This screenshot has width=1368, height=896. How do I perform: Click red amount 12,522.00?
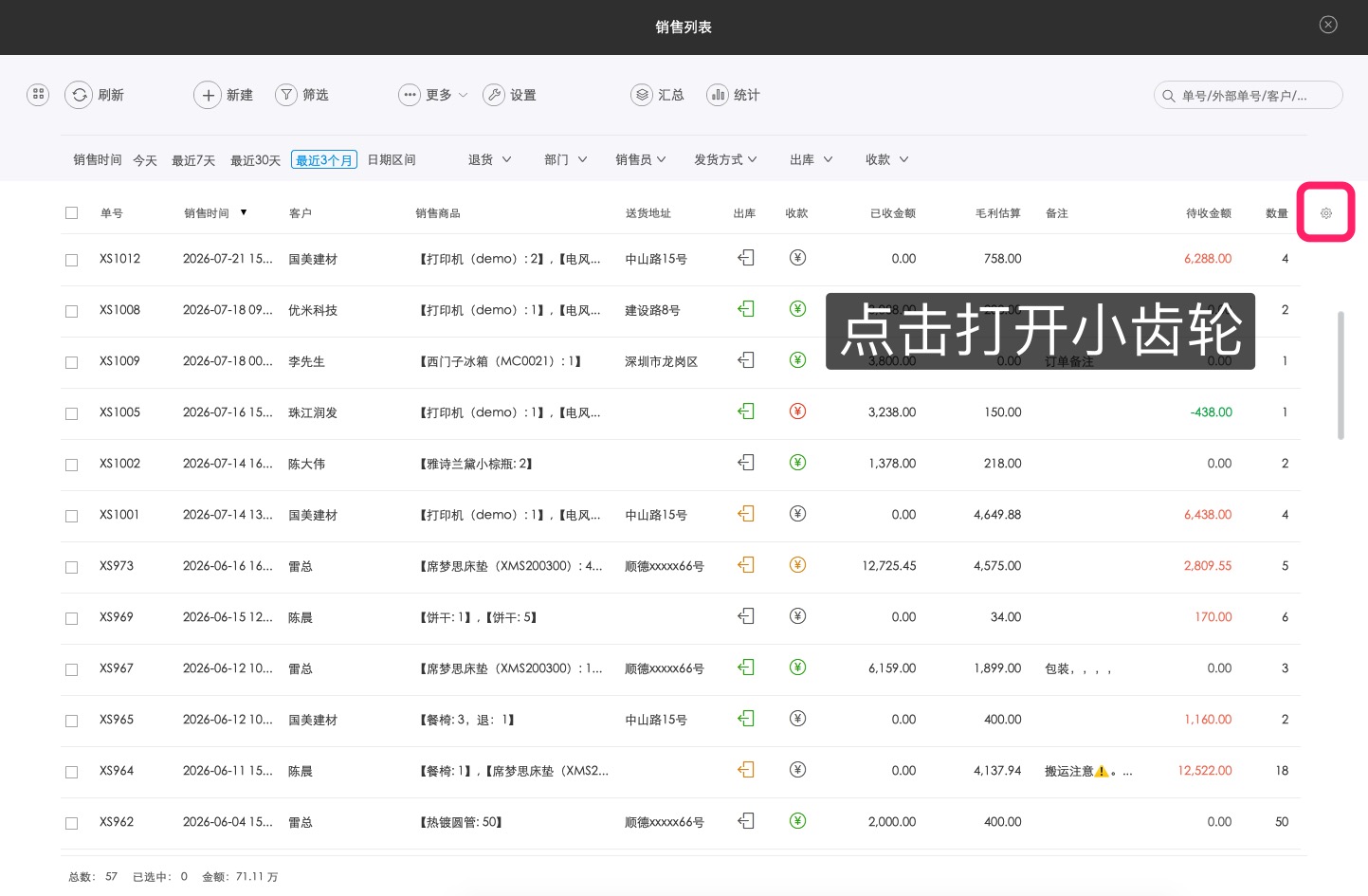[x=1205, y=771]
